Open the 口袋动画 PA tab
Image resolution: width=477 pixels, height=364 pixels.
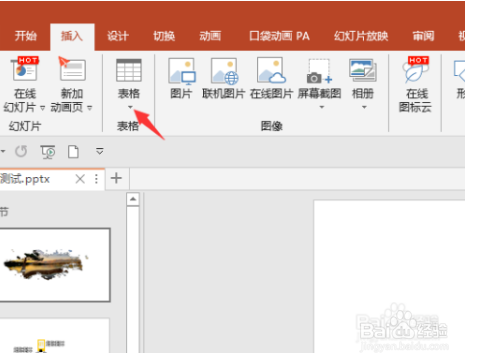click(279, 36)
